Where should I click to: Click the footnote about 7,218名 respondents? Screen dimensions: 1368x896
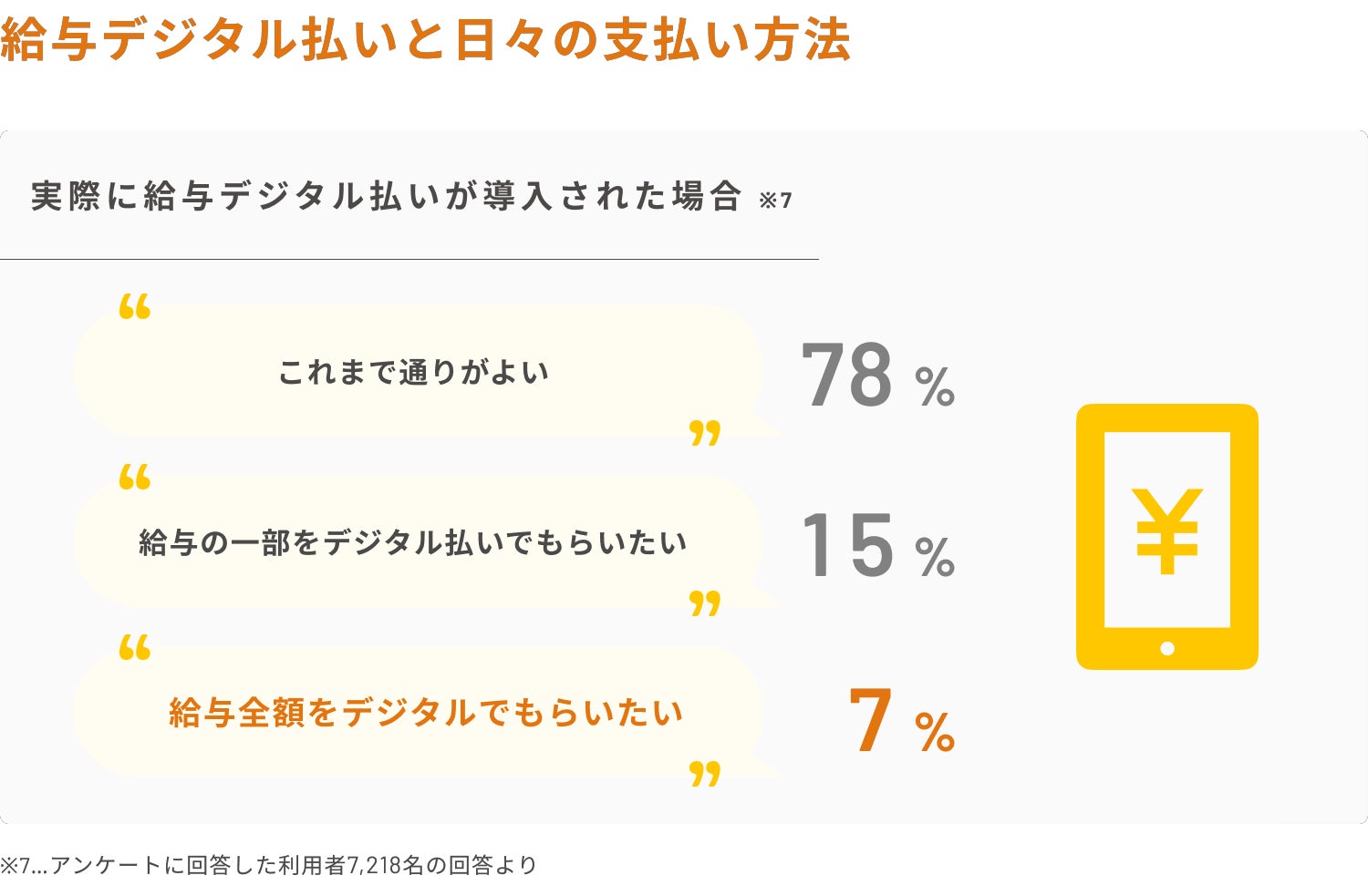pos(269,864)
